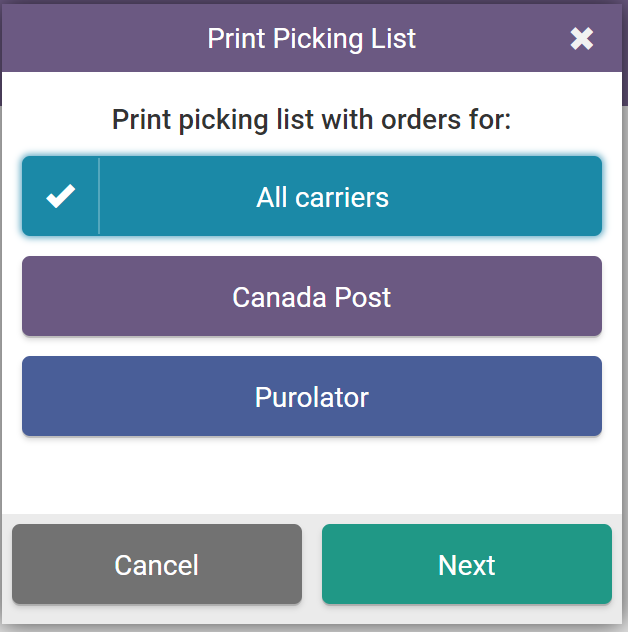Filter picking list to Purolator orders
This screenshot has height=632, width=628.
tap(312, 397)
